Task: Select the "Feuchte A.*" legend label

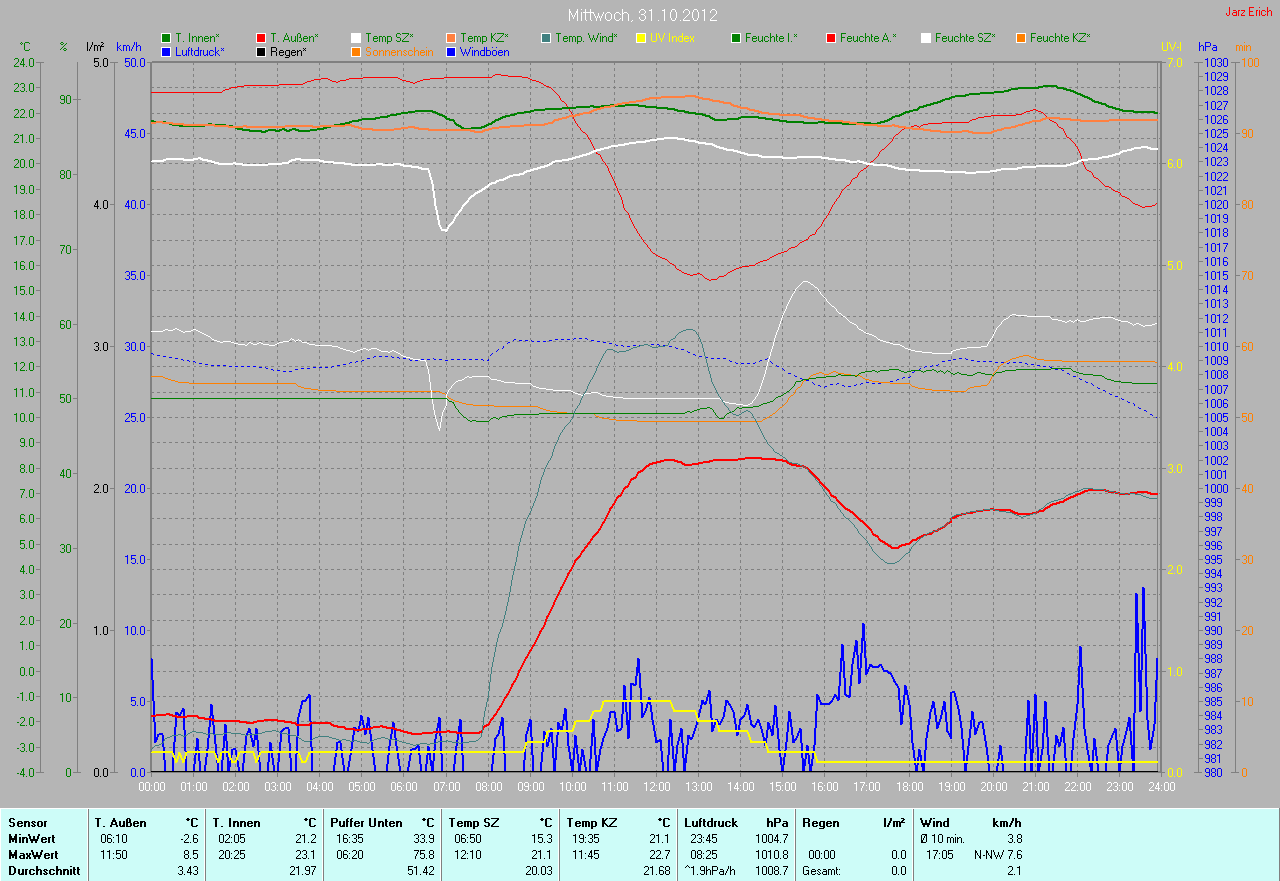Action: tap(868, 38)
